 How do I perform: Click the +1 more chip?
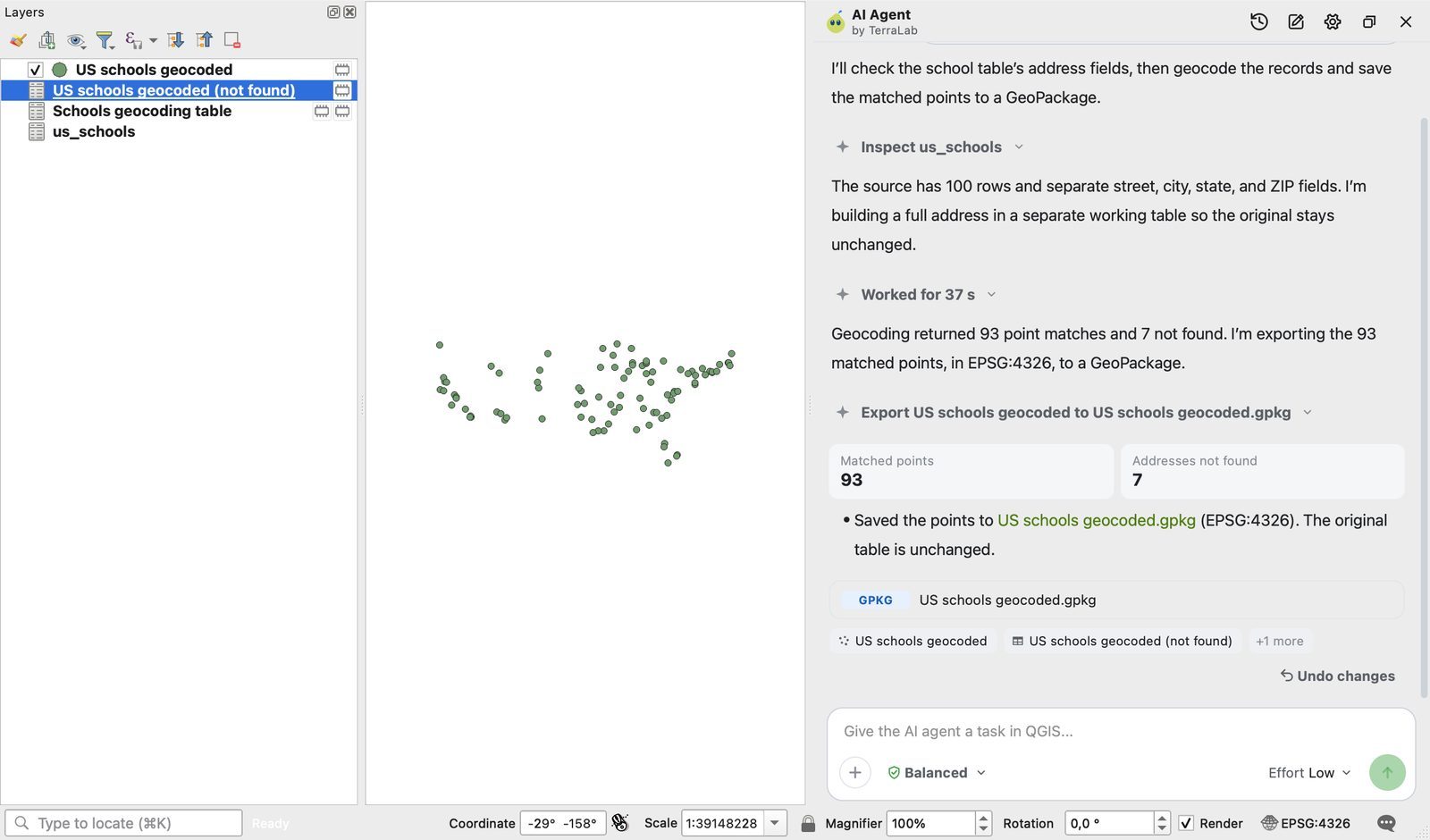(1279, 641)
